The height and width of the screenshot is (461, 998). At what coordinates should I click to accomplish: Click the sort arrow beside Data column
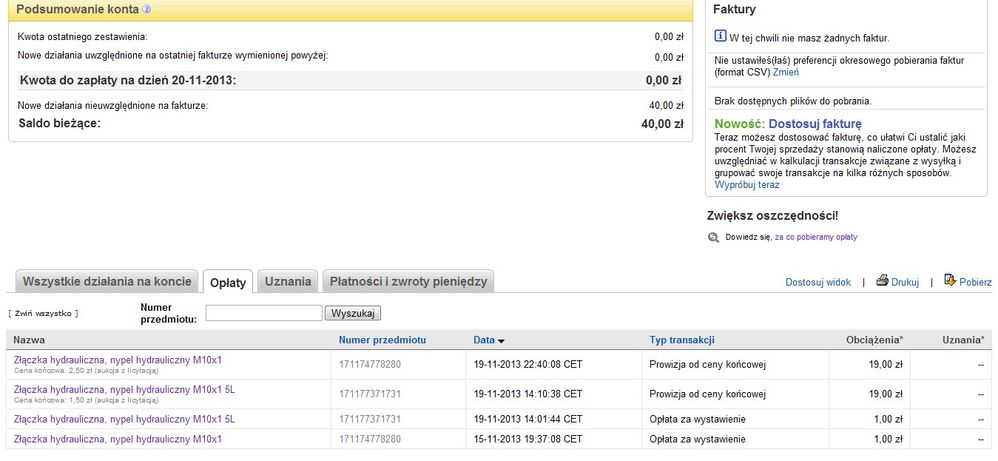tap(501, 341)
